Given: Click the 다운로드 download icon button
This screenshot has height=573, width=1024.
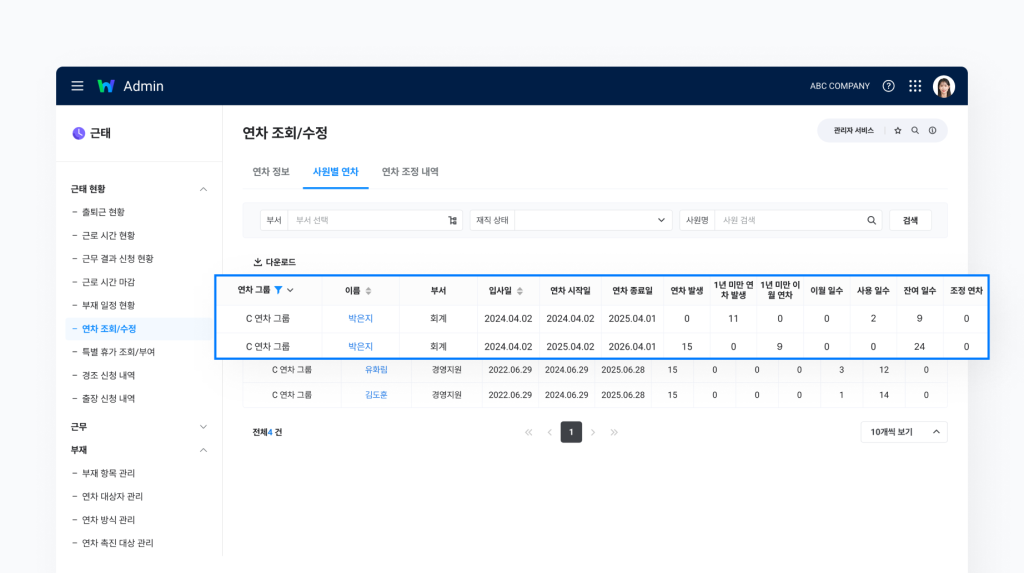Looking at the screenshot, I should click(274, 262).
